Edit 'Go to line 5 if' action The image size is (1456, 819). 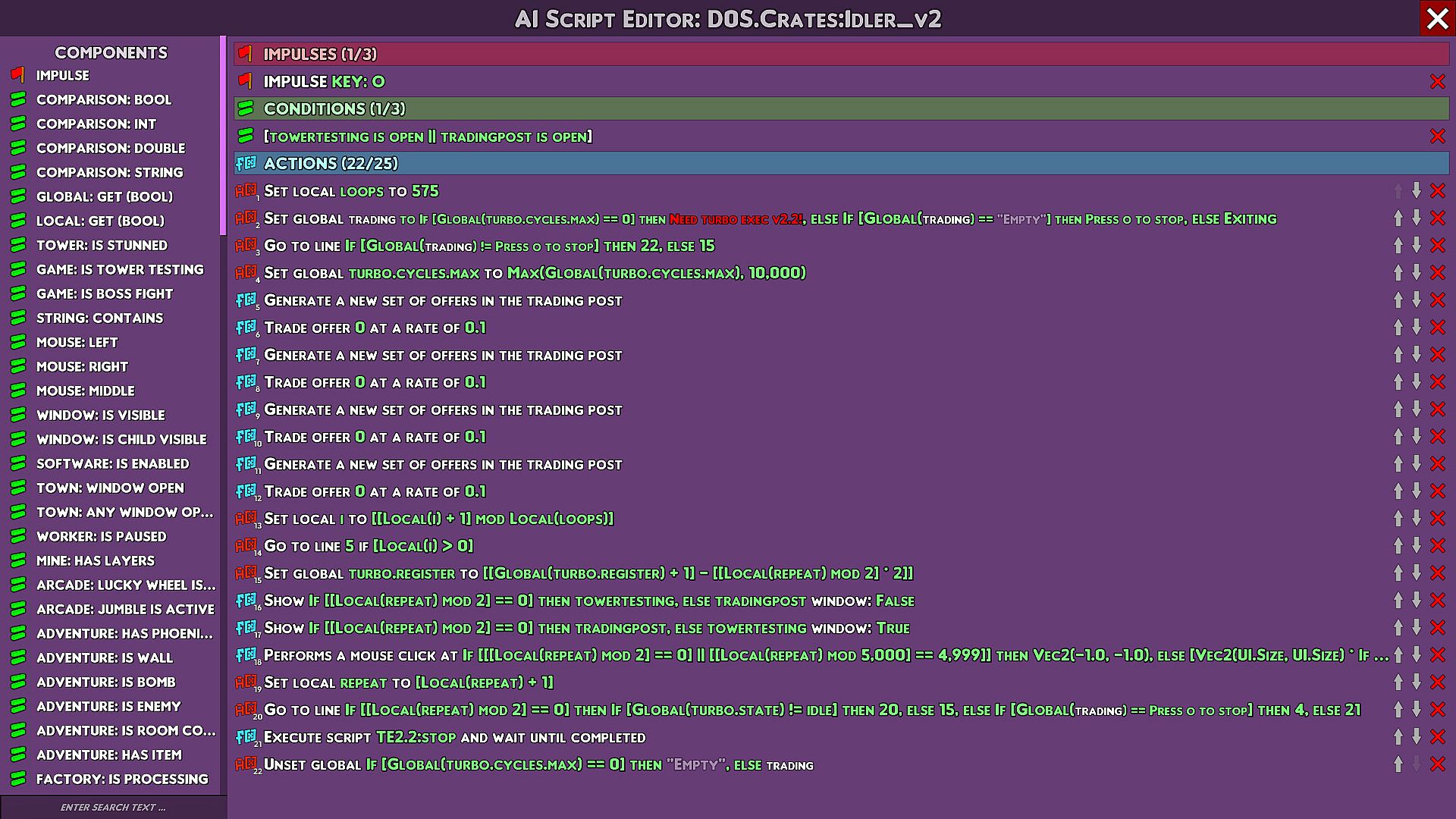(369, 546)
